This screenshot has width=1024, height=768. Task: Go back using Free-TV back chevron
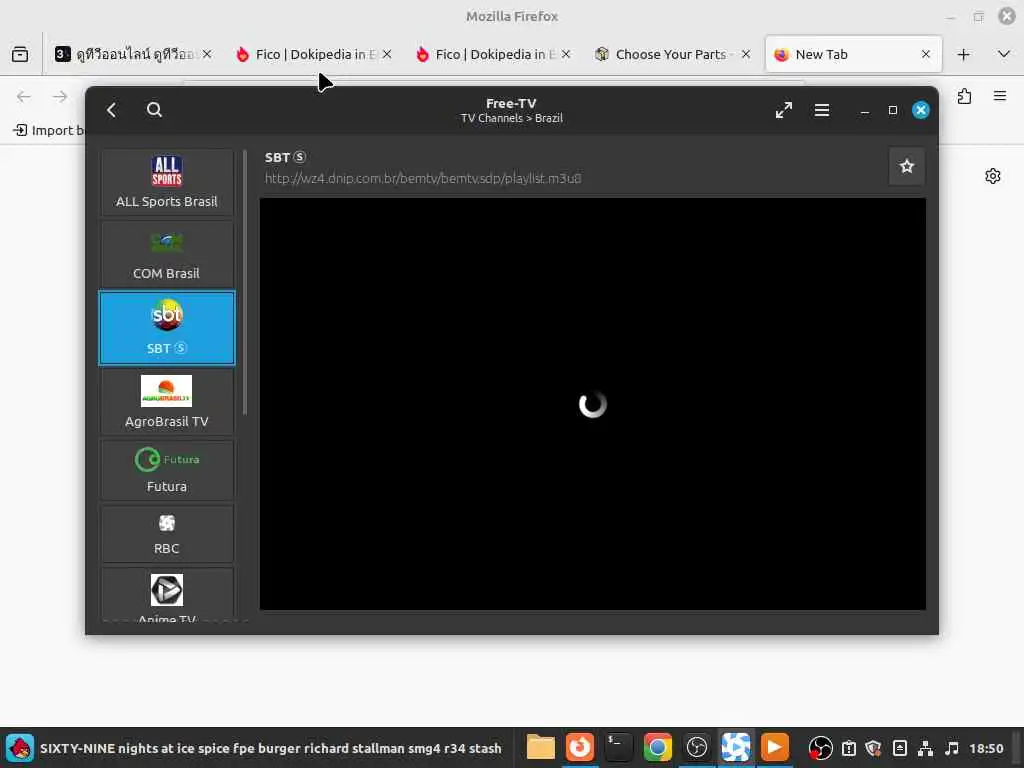click(x=112, y=110)
